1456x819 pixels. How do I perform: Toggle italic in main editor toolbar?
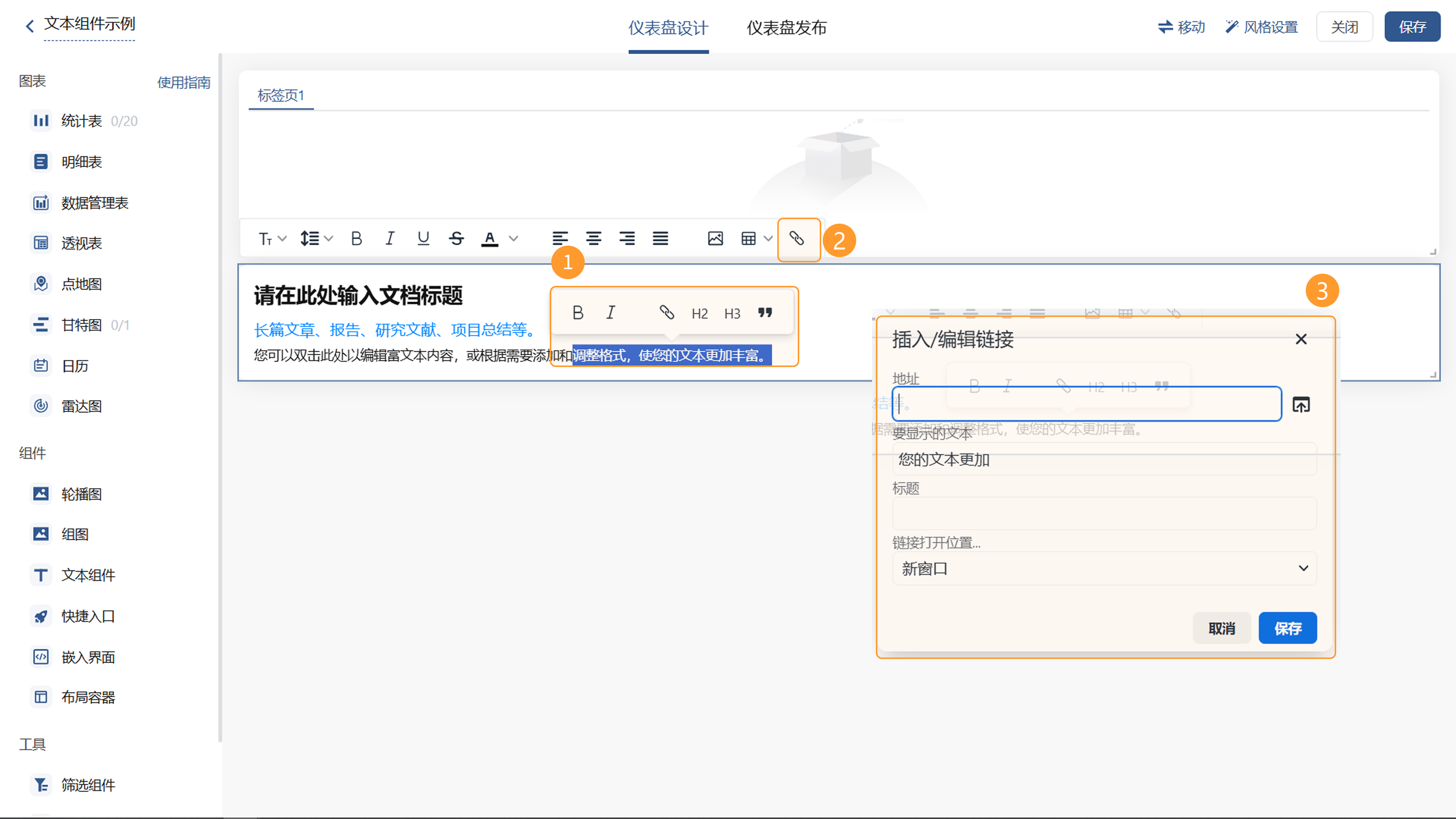pos(389,238)
